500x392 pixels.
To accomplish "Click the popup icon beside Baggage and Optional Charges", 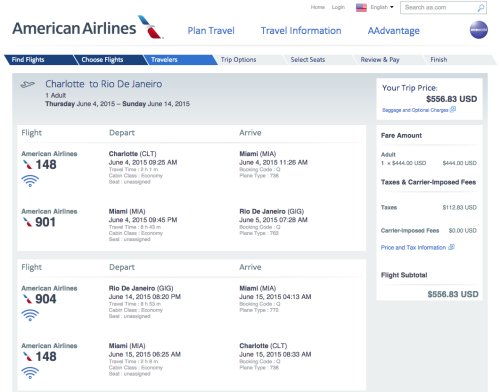I will click(453, 109).
